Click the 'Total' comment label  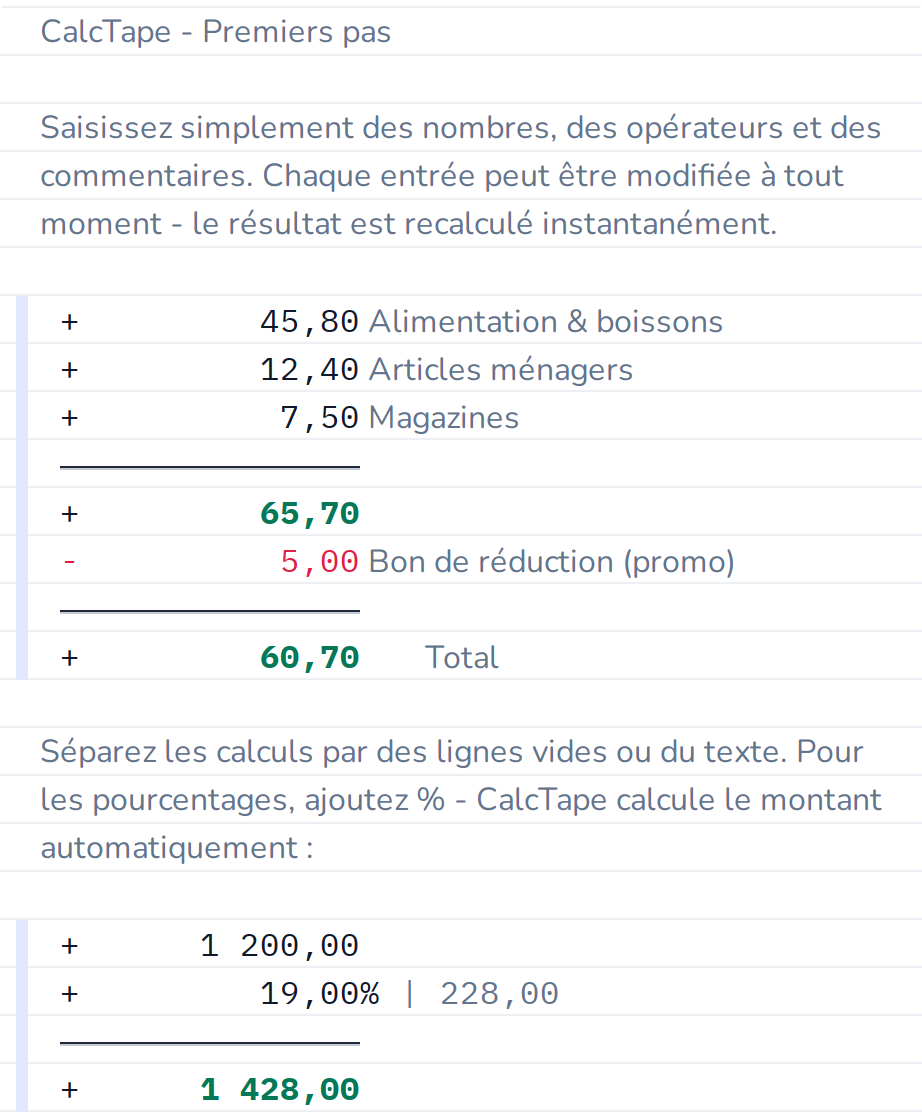[x=461, y=658]
